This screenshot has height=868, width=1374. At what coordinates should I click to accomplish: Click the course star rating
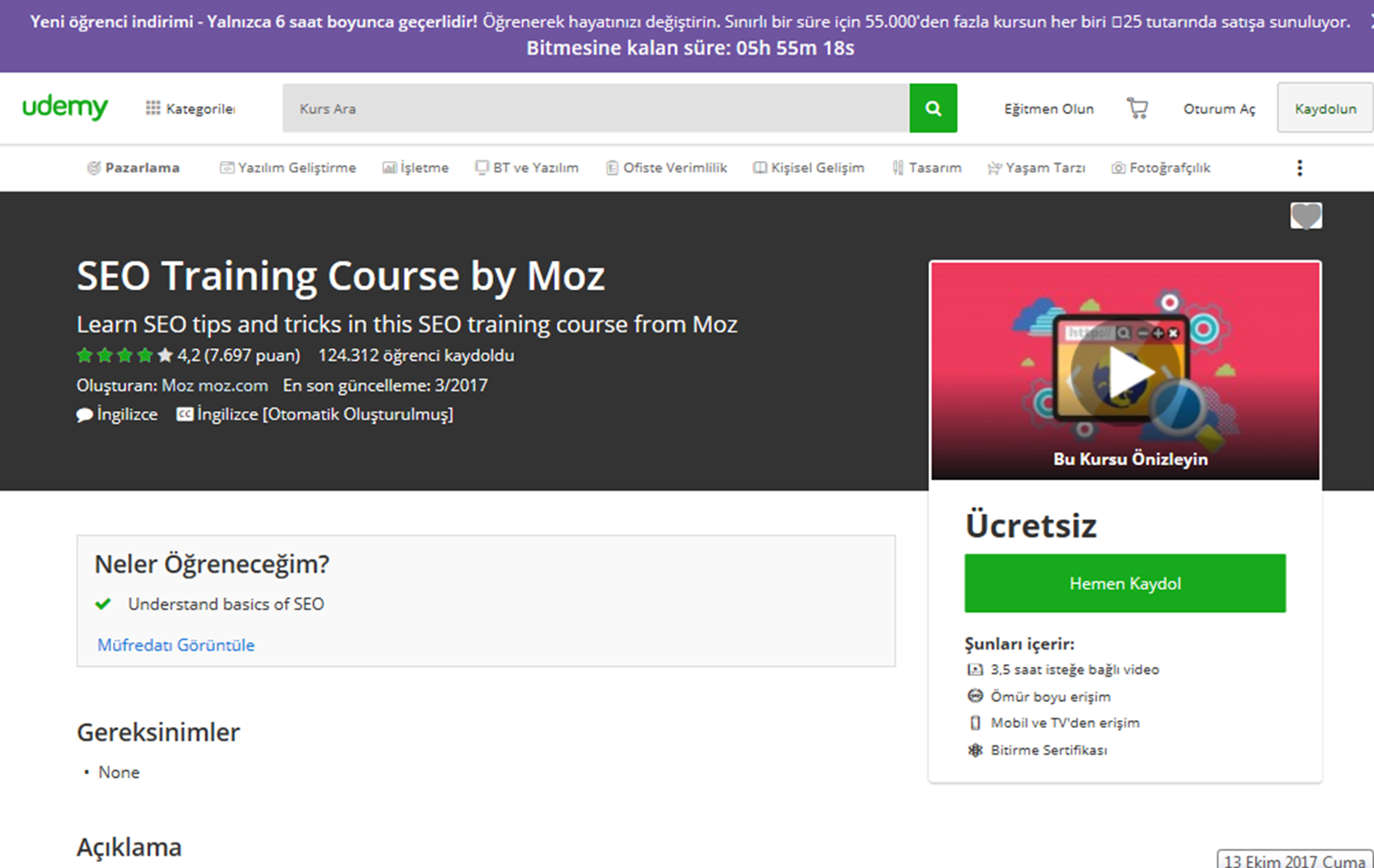coord(124,356)
